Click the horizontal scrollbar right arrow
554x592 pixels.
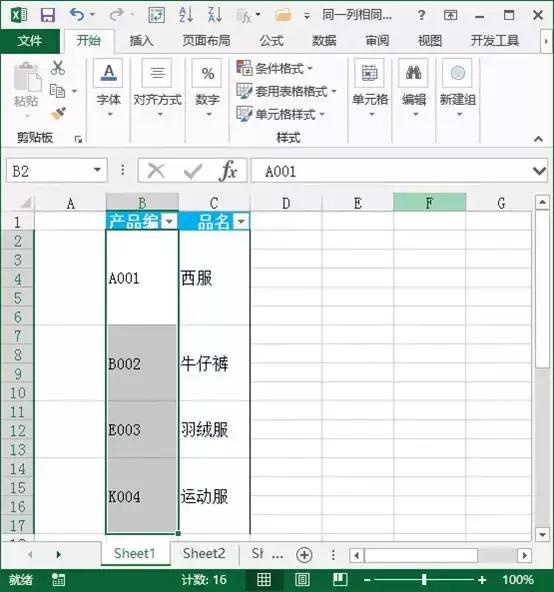click(x=524, y=555)
